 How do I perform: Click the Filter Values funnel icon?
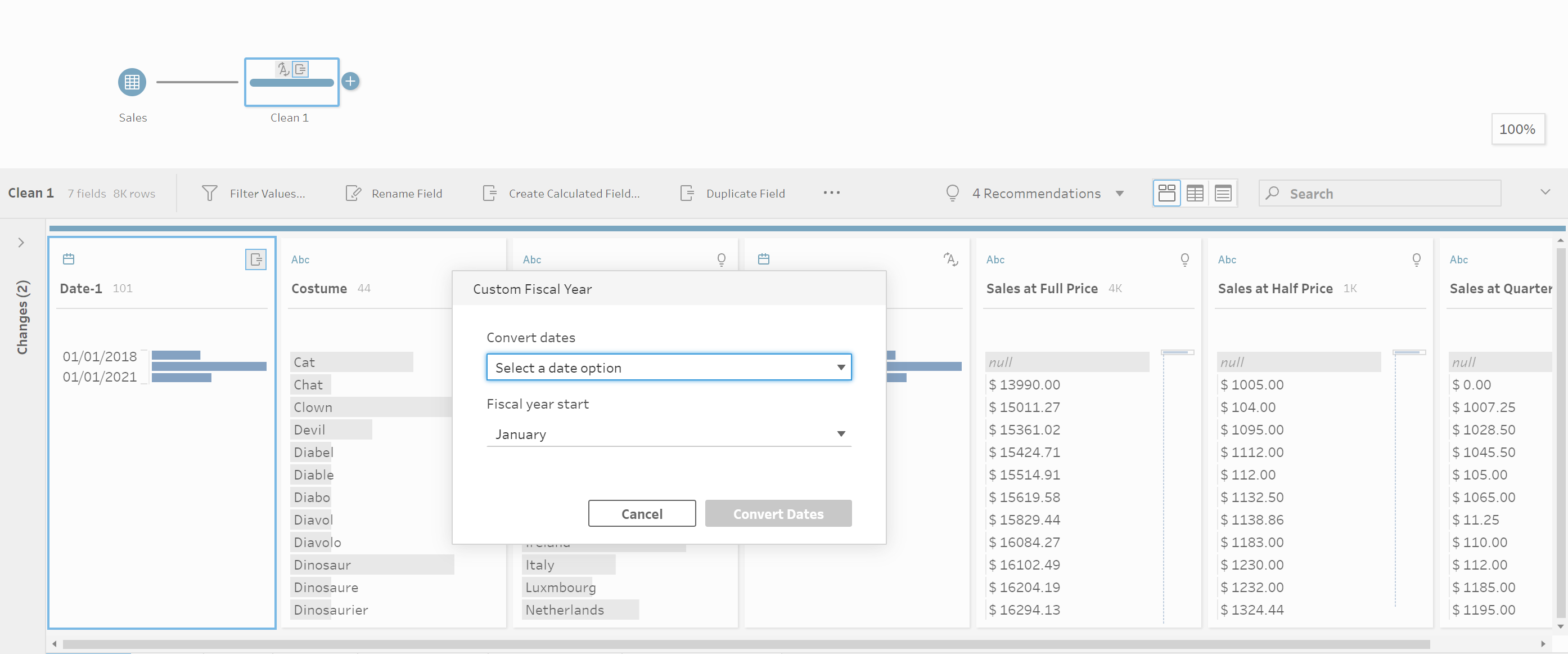(209, 194)
